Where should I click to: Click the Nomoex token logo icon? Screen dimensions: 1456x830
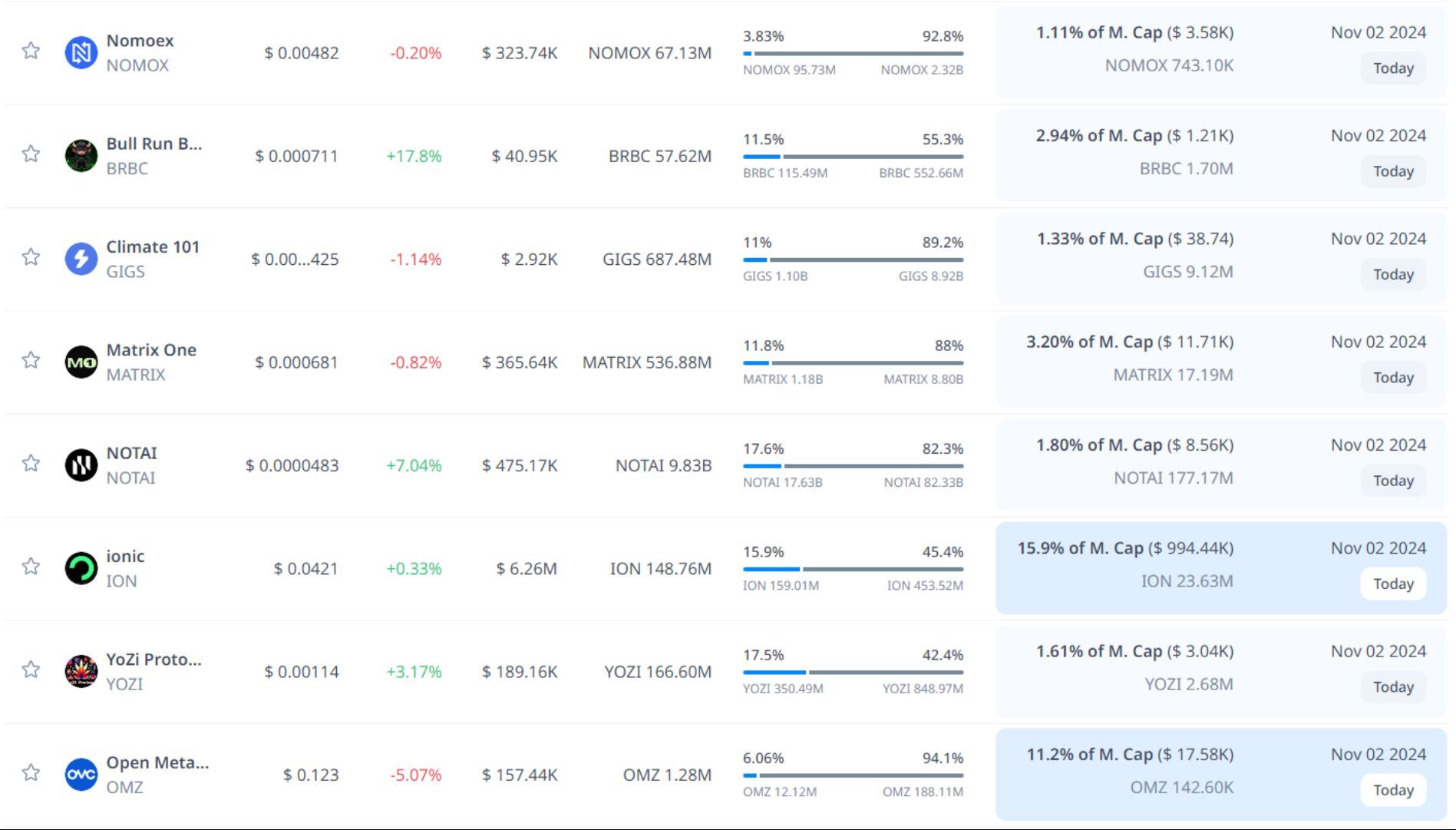point(81,53)
